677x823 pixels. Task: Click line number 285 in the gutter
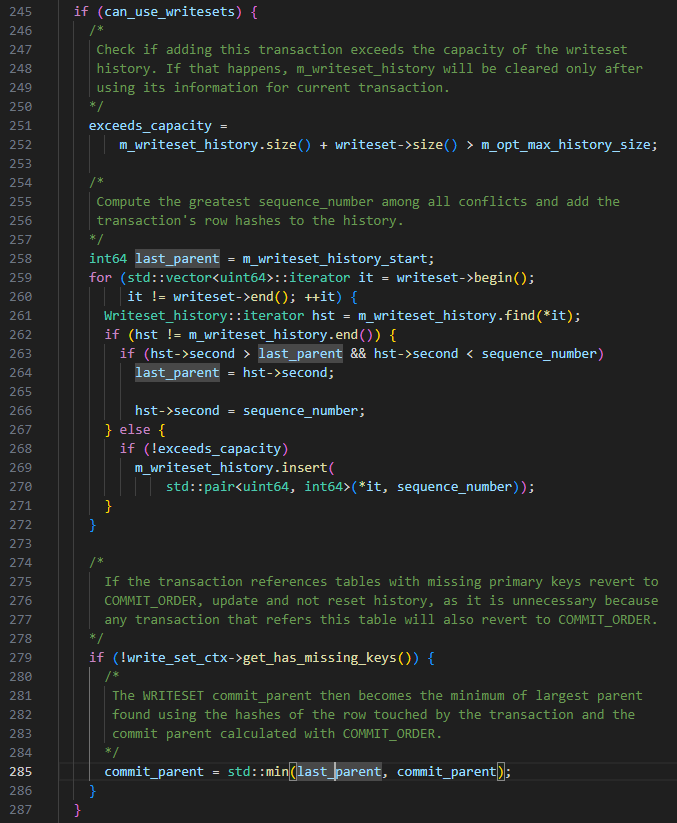20,772
